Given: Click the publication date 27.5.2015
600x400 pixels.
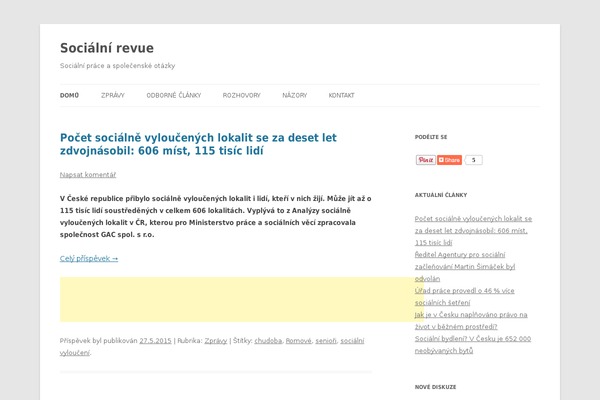Looking at the screenshot, I should point(156,340).
